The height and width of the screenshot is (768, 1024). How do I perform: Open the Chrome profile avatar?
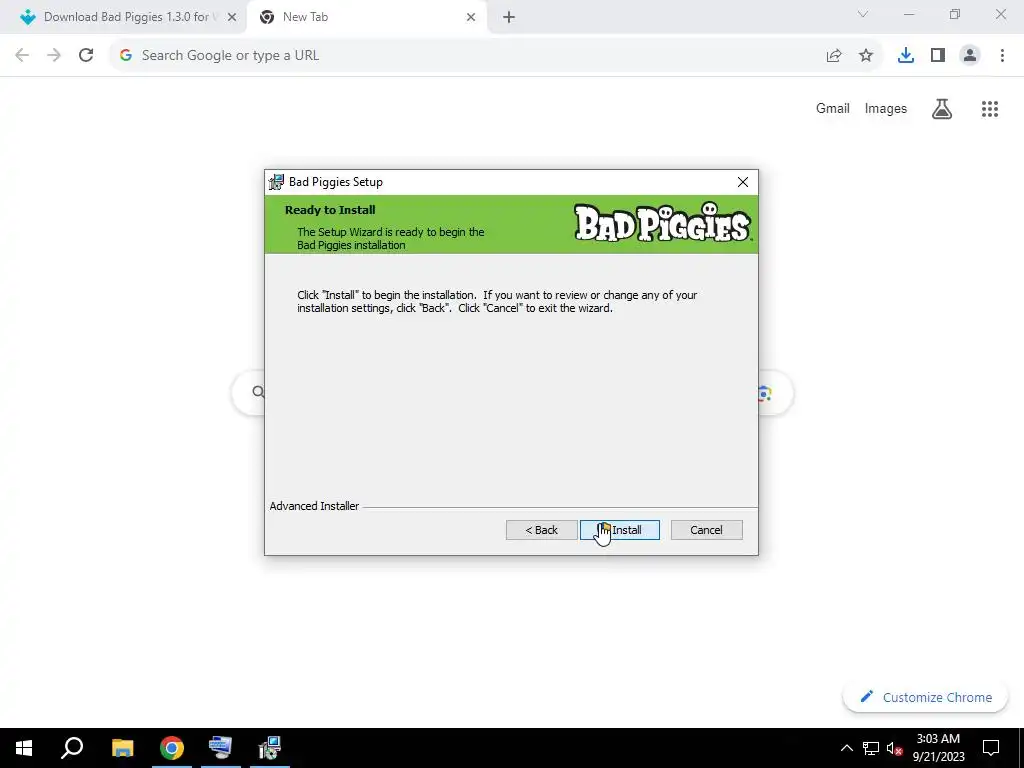pos(970,56)
